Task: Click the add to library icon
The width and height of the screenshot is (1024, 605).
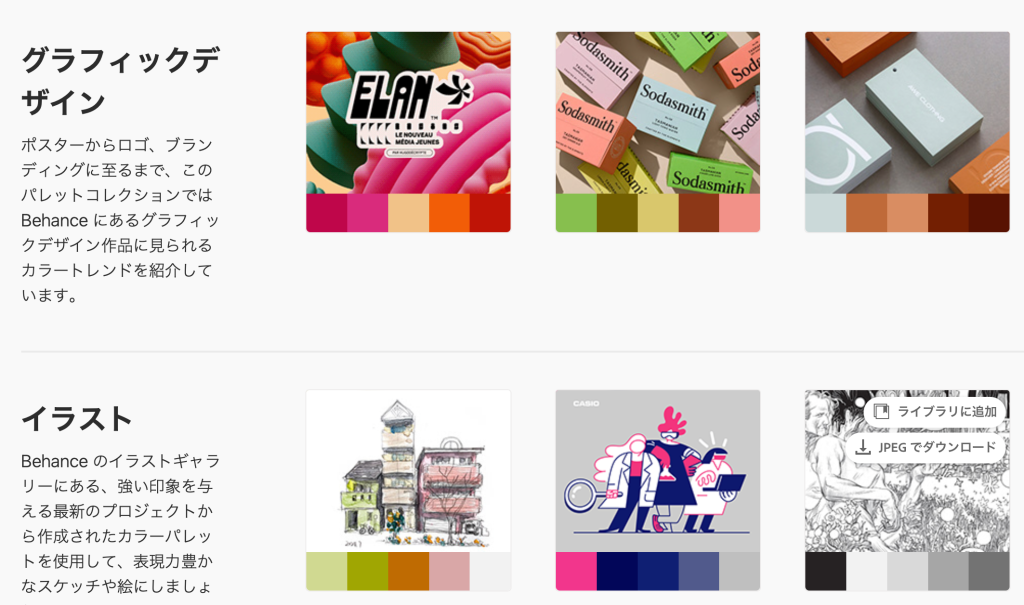Action: click(881, 411)
